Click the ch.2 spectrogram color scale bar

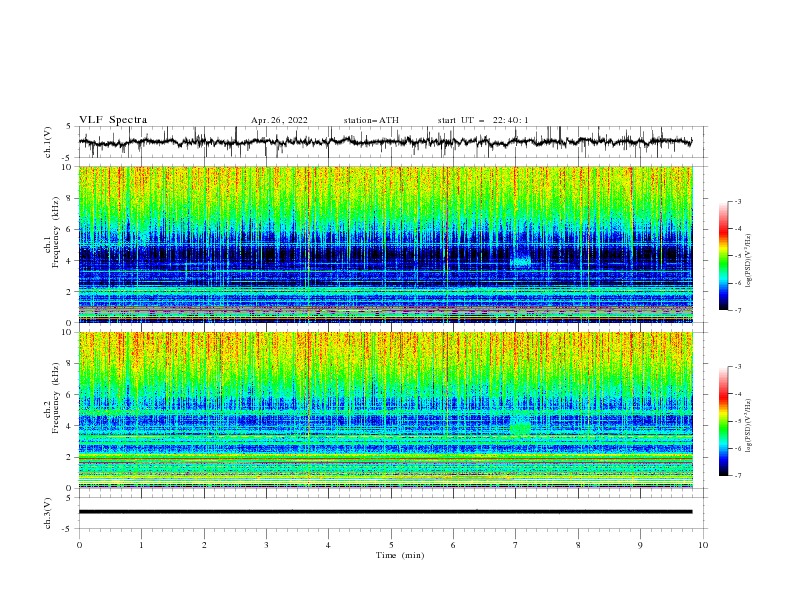724,421
